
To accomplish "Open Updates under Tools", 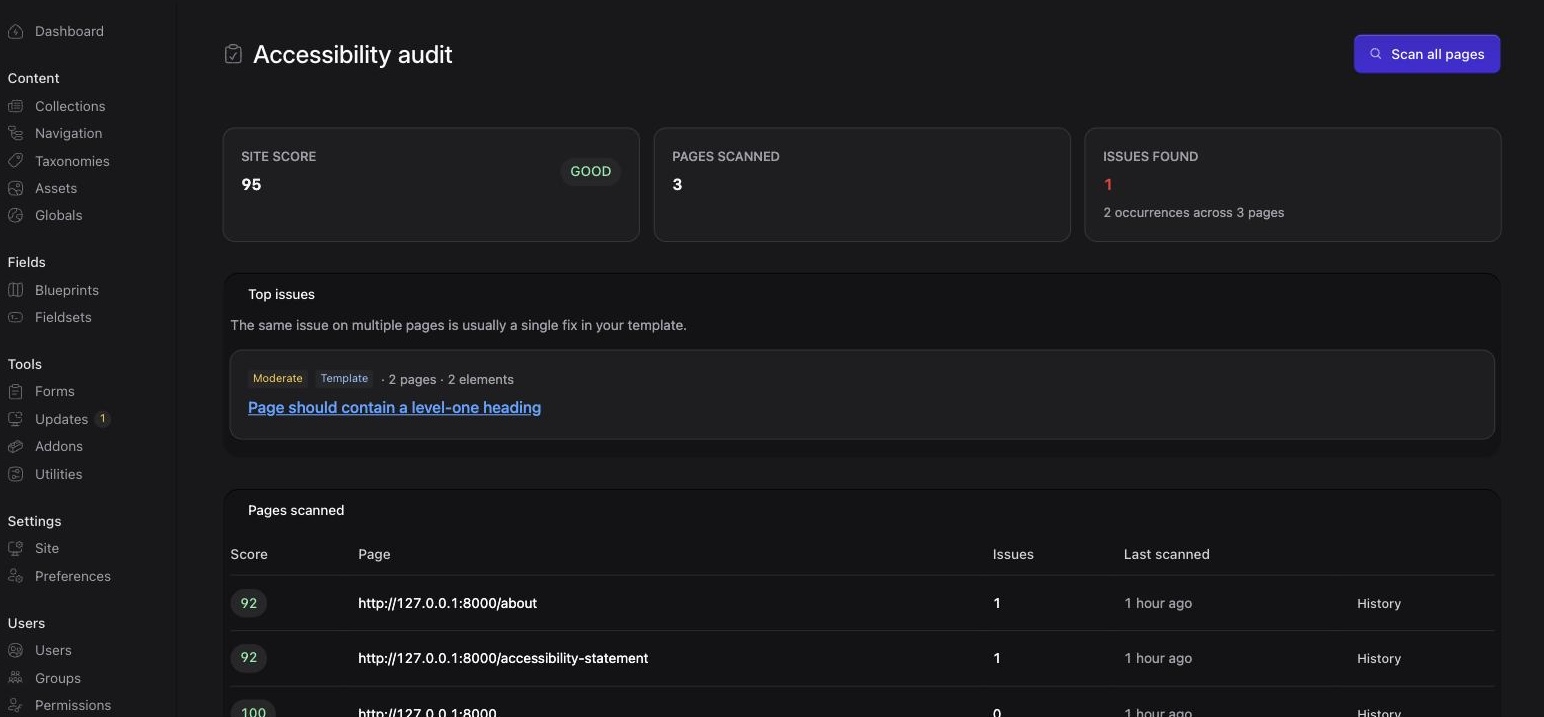I will click(x=61, y=419).
